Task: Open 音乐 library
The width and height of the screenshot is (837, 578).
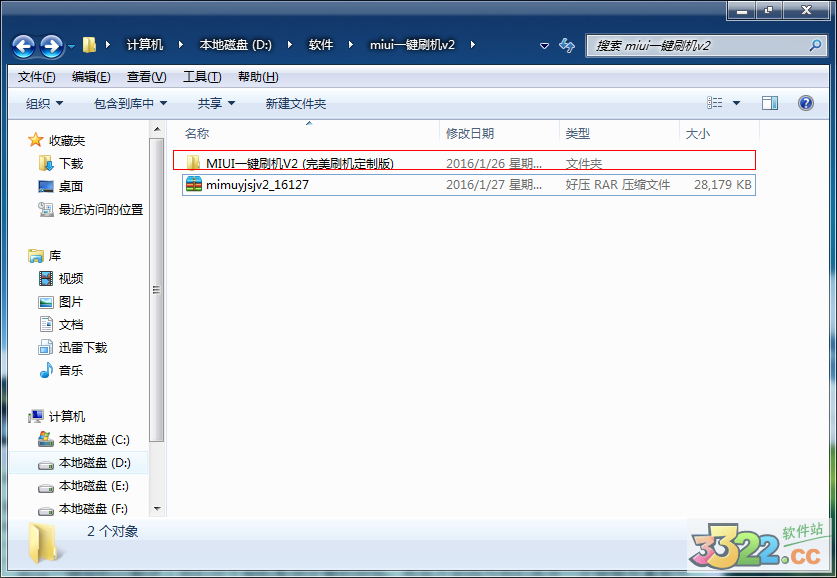Action: pyautogui.click(x=71, y=370)
